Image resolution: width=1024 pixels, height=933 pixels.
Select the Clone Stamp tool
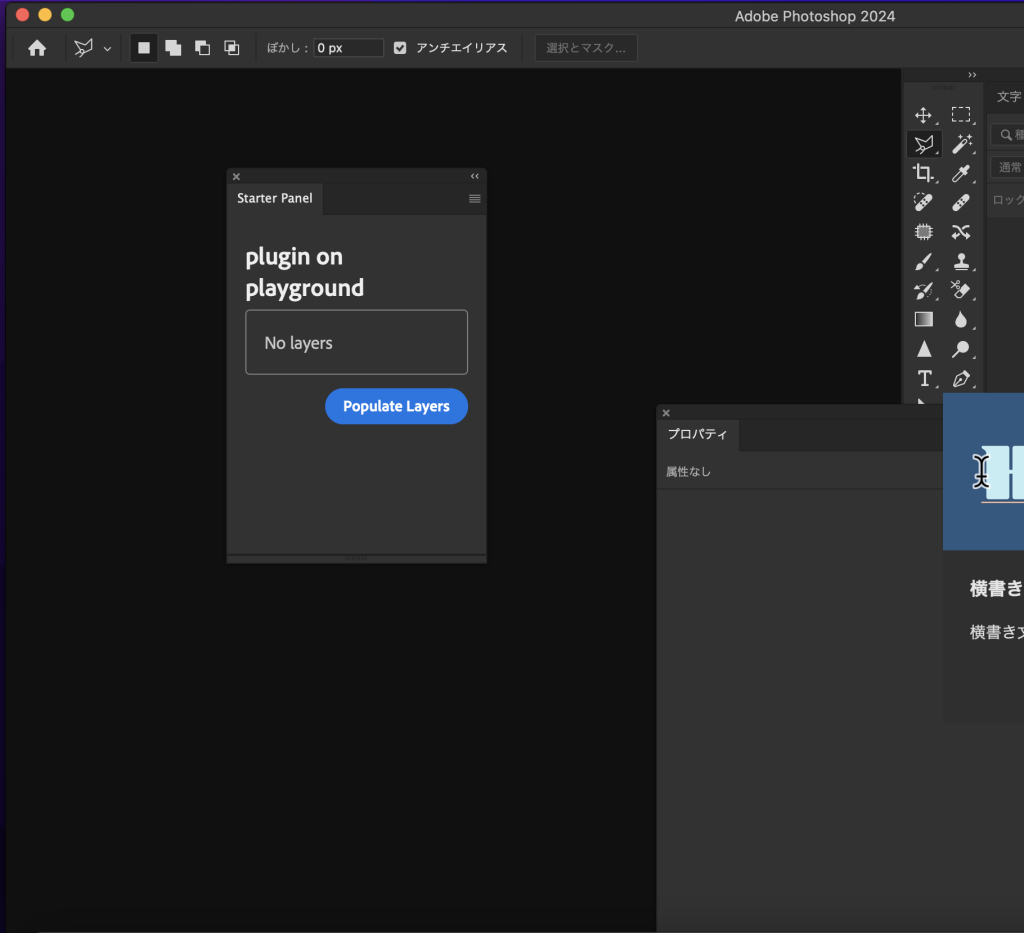pos(962,261)
